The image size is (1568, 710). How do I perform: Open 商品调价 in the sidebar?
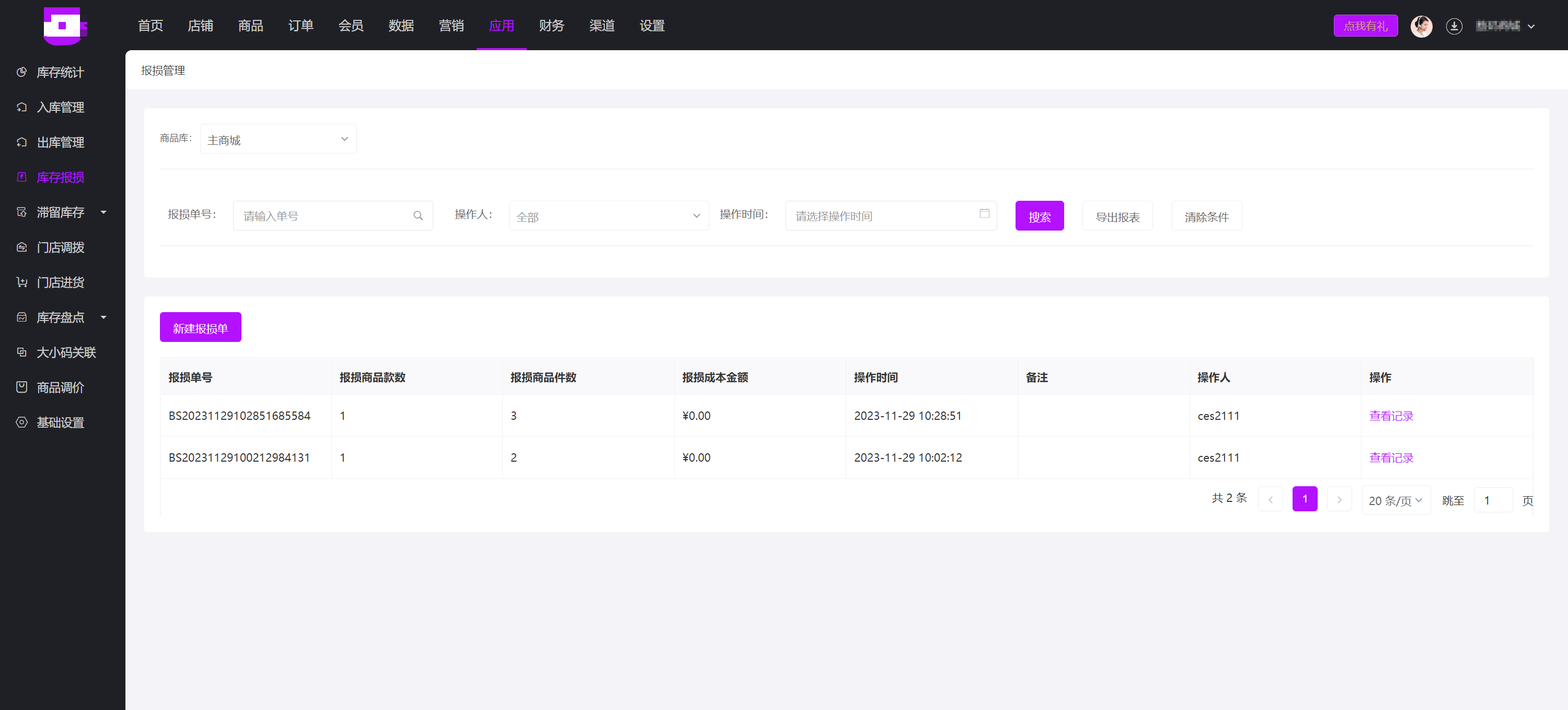[x=60, y=387]
